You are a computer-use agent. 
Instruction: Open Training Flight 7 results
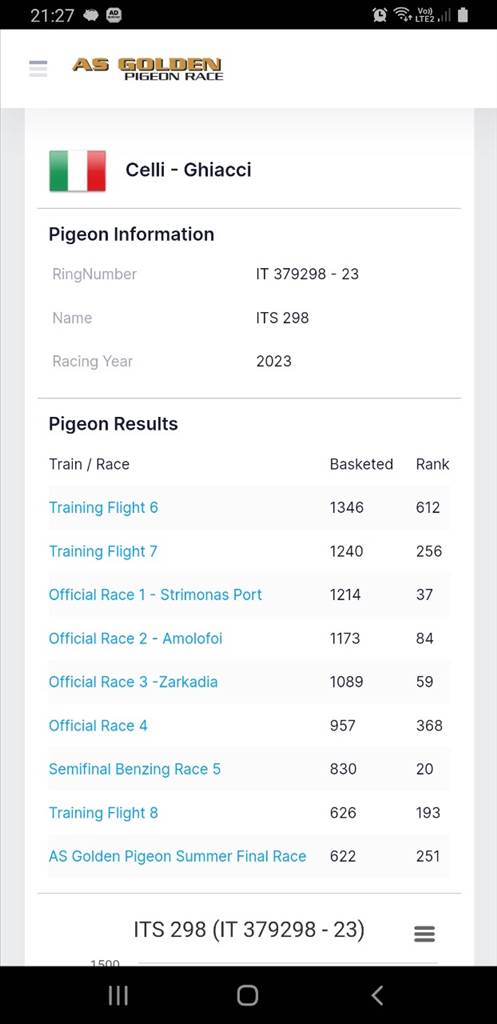tap(103, 551)
